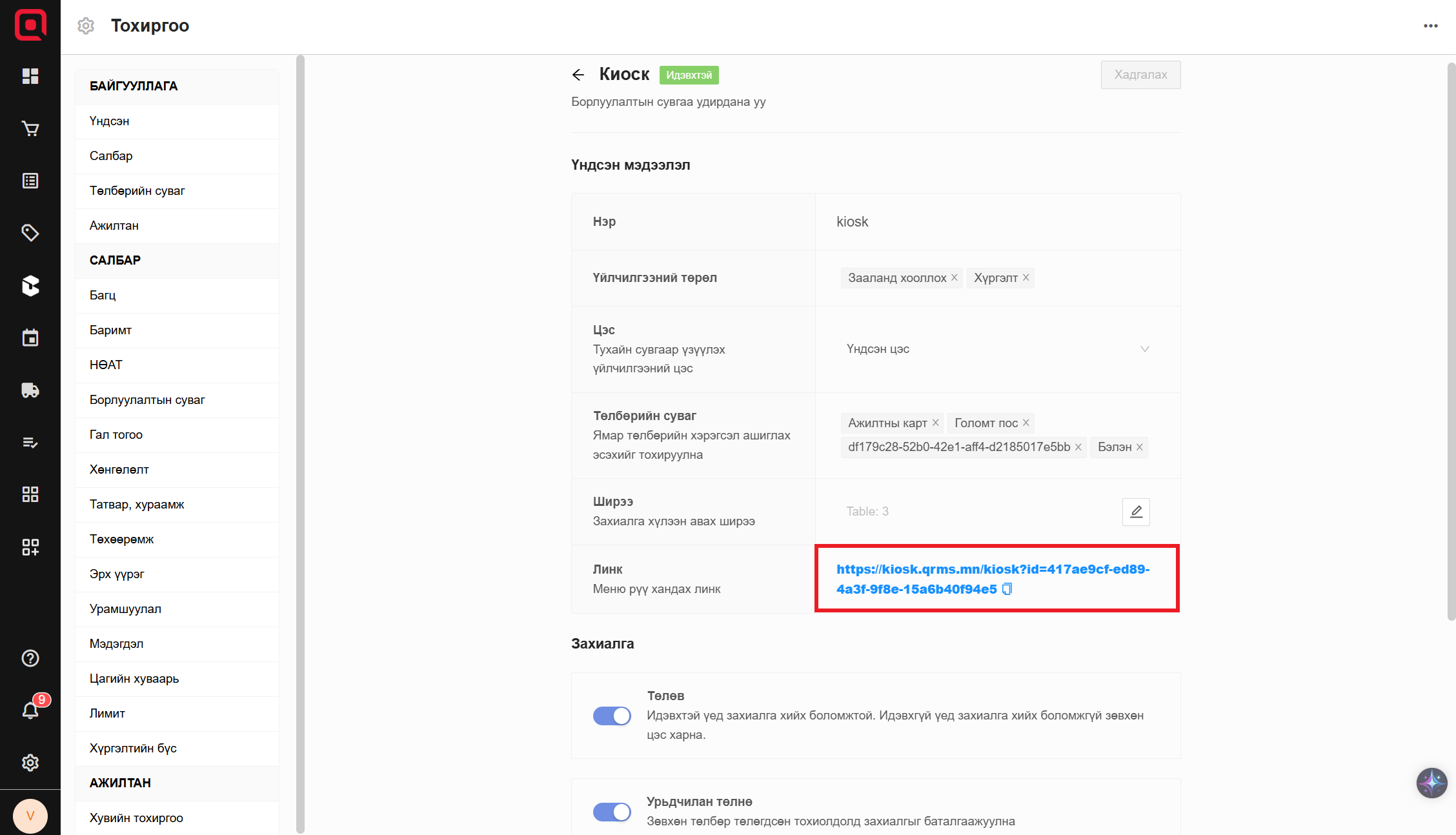Screen dimensions: 1456x835
Task: Open the dashboard grid sidebar icon
Action: (x=30, y=76)
